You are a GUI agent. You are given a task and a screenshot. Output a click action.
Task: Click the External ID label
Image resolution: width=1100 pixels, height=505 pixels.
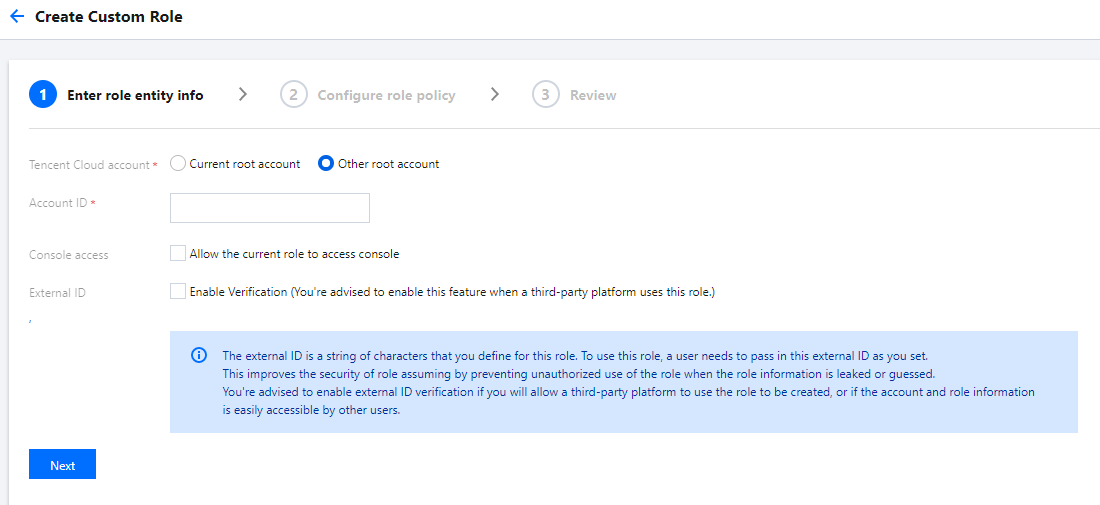pos(57,293)
